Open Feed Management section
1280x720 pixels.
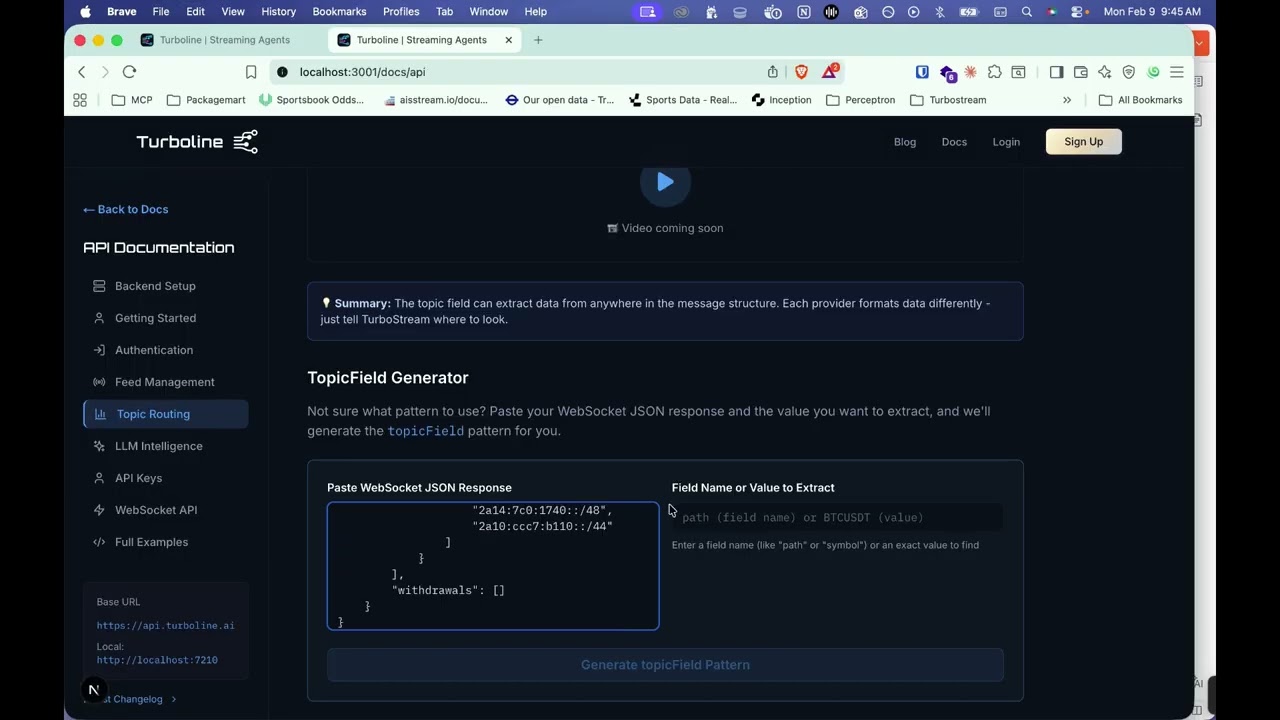coord(166,382)
